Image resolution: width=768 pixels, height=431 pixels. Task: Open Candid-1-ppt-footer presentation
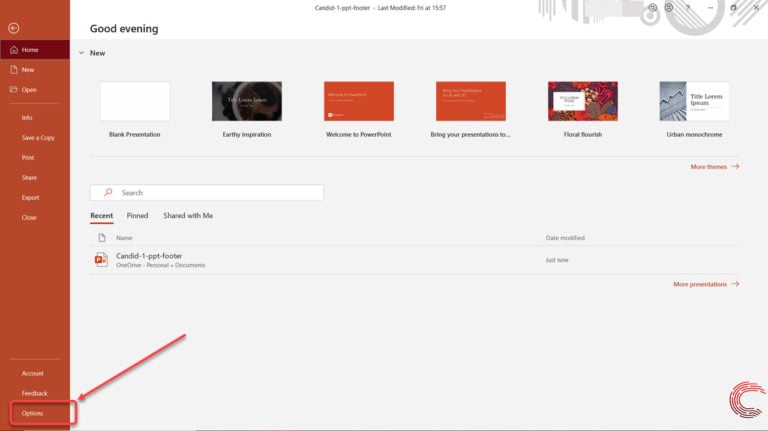149,256
